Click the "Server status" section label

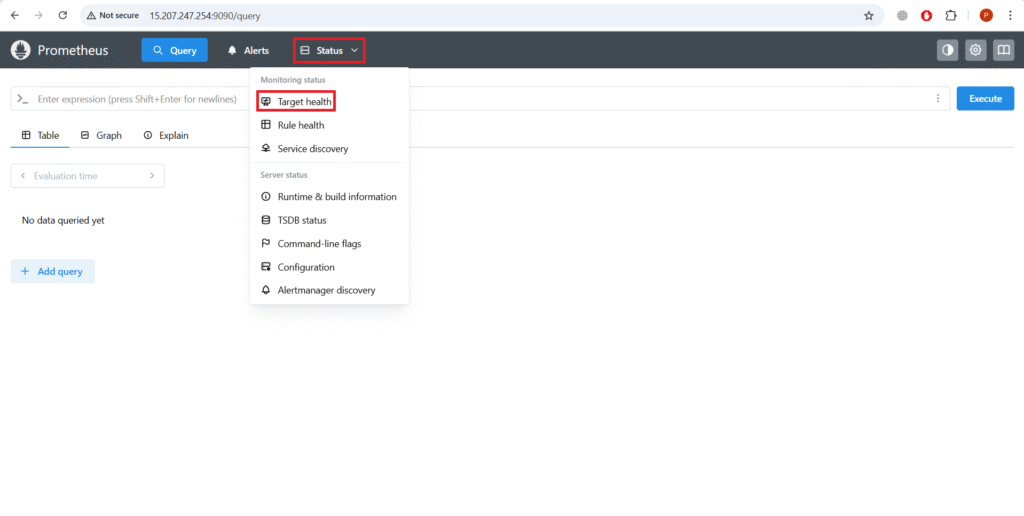coord(284,175)
